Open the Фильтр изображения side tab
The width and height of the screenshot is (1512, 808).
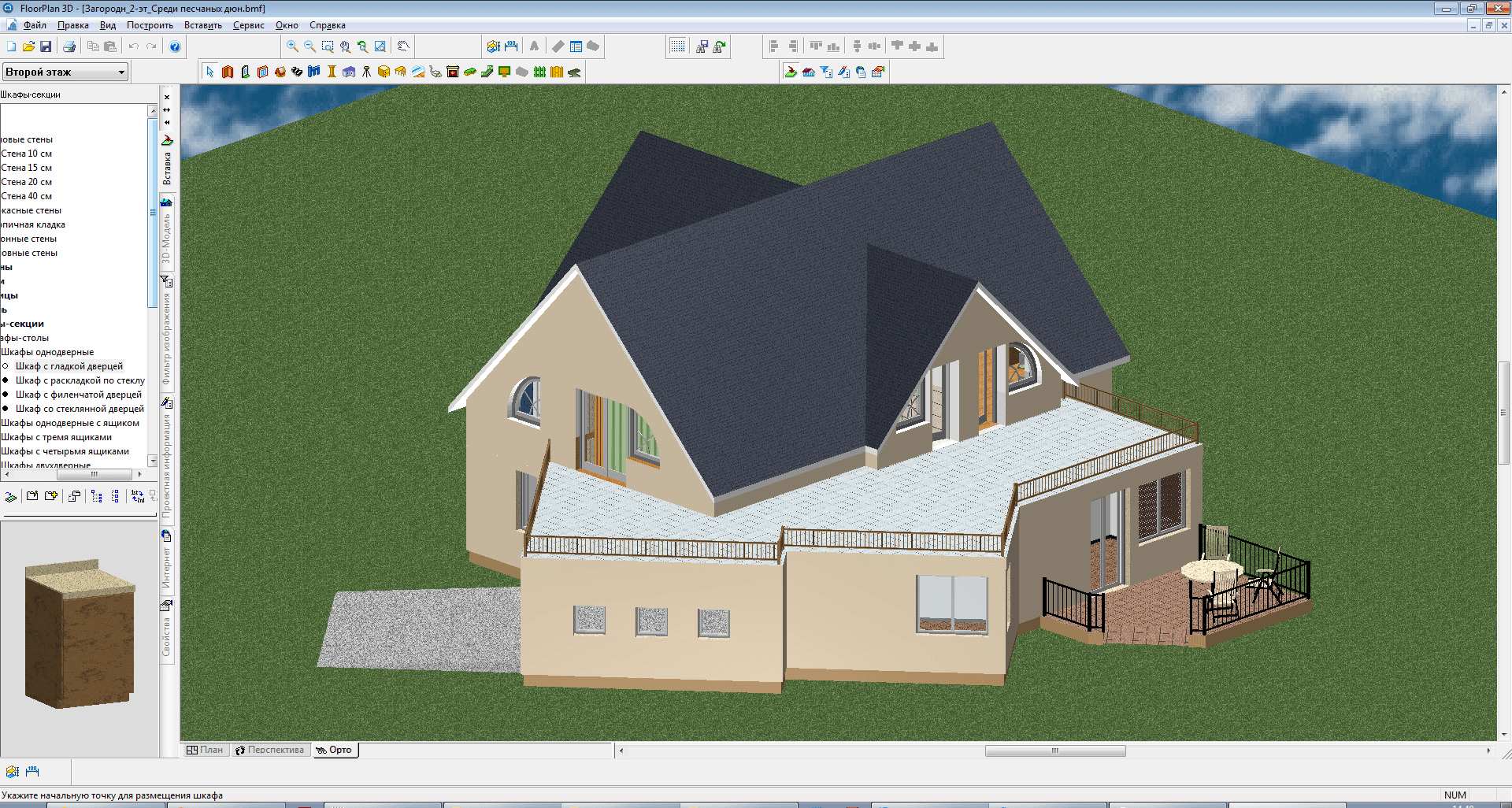tap(167, 331)
